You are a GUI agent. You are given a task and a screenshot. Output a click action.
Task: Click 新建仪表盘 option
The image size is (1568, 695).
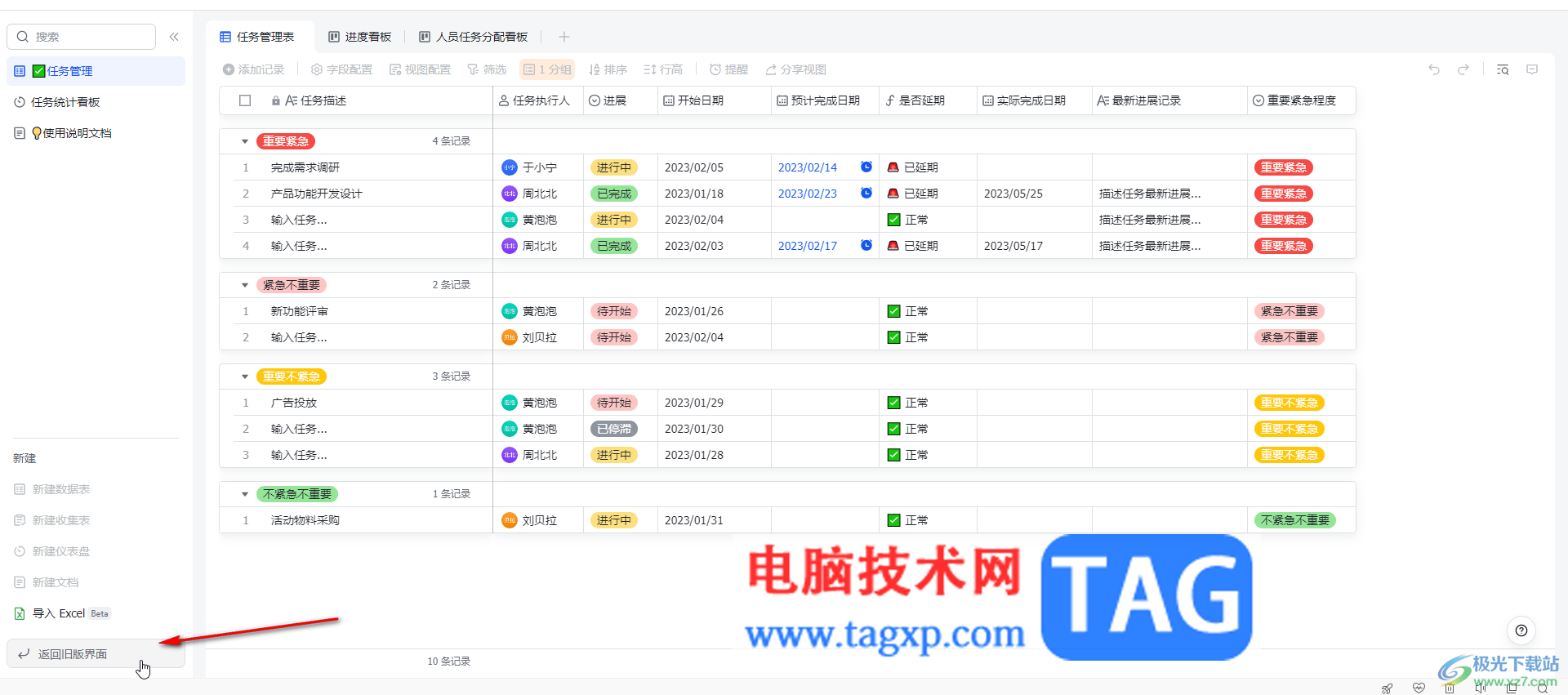52,551
